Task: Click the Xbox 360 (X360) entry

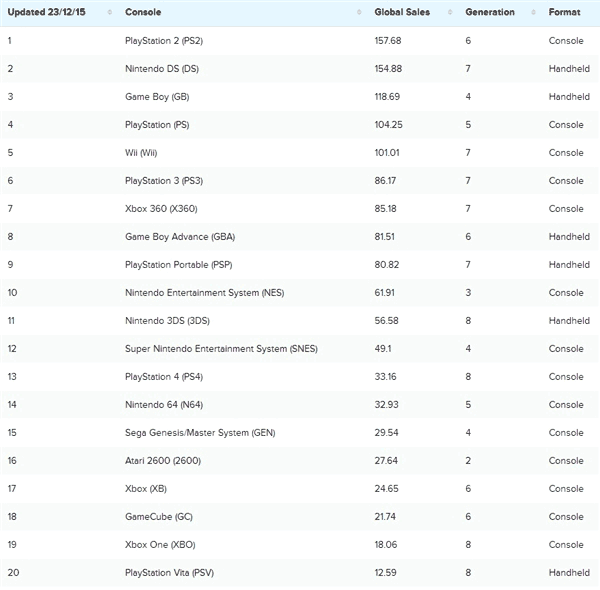Action: pyautogui.click(x=162, y=209)
